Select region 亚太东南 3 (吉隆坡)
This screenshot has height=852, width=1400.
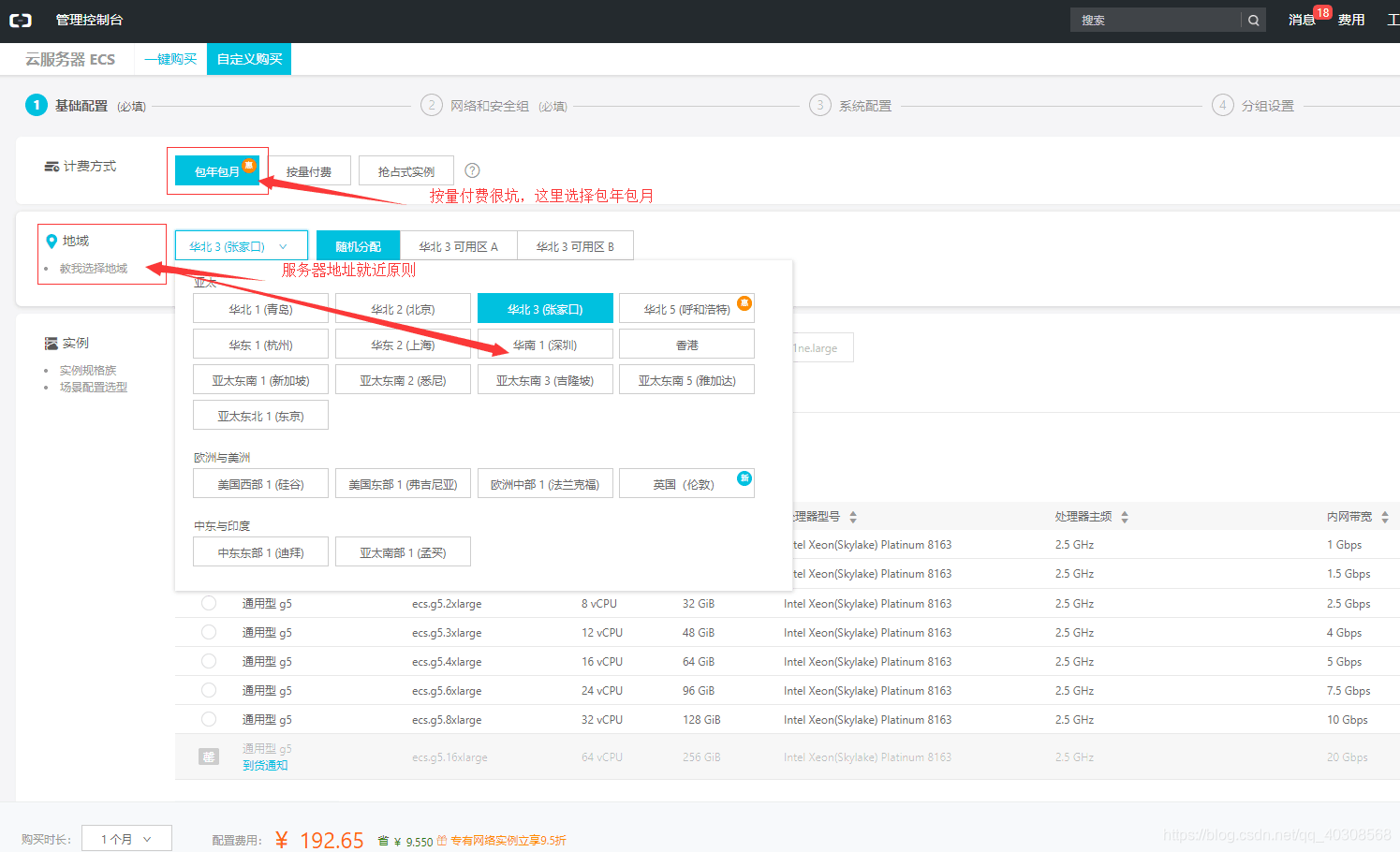pos(545,379)
